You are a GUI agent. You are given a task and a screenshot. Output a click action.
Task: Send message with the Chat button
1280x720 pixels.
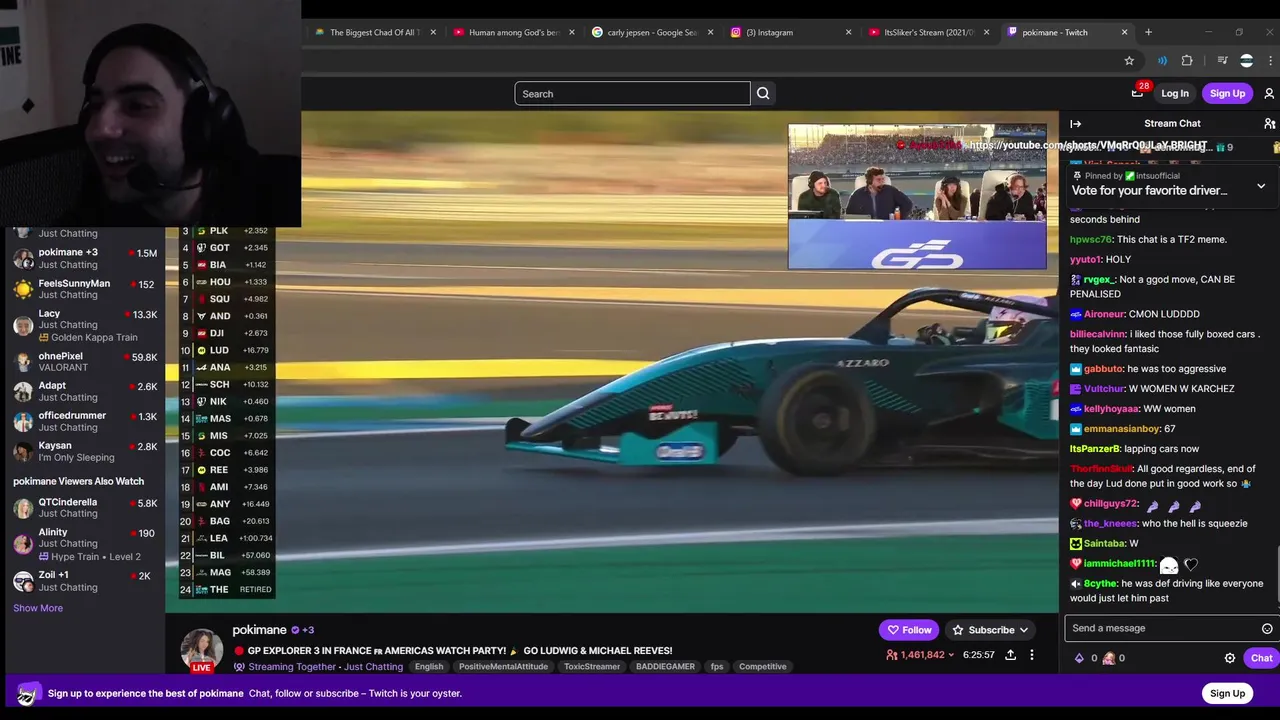pos(1261,658)
